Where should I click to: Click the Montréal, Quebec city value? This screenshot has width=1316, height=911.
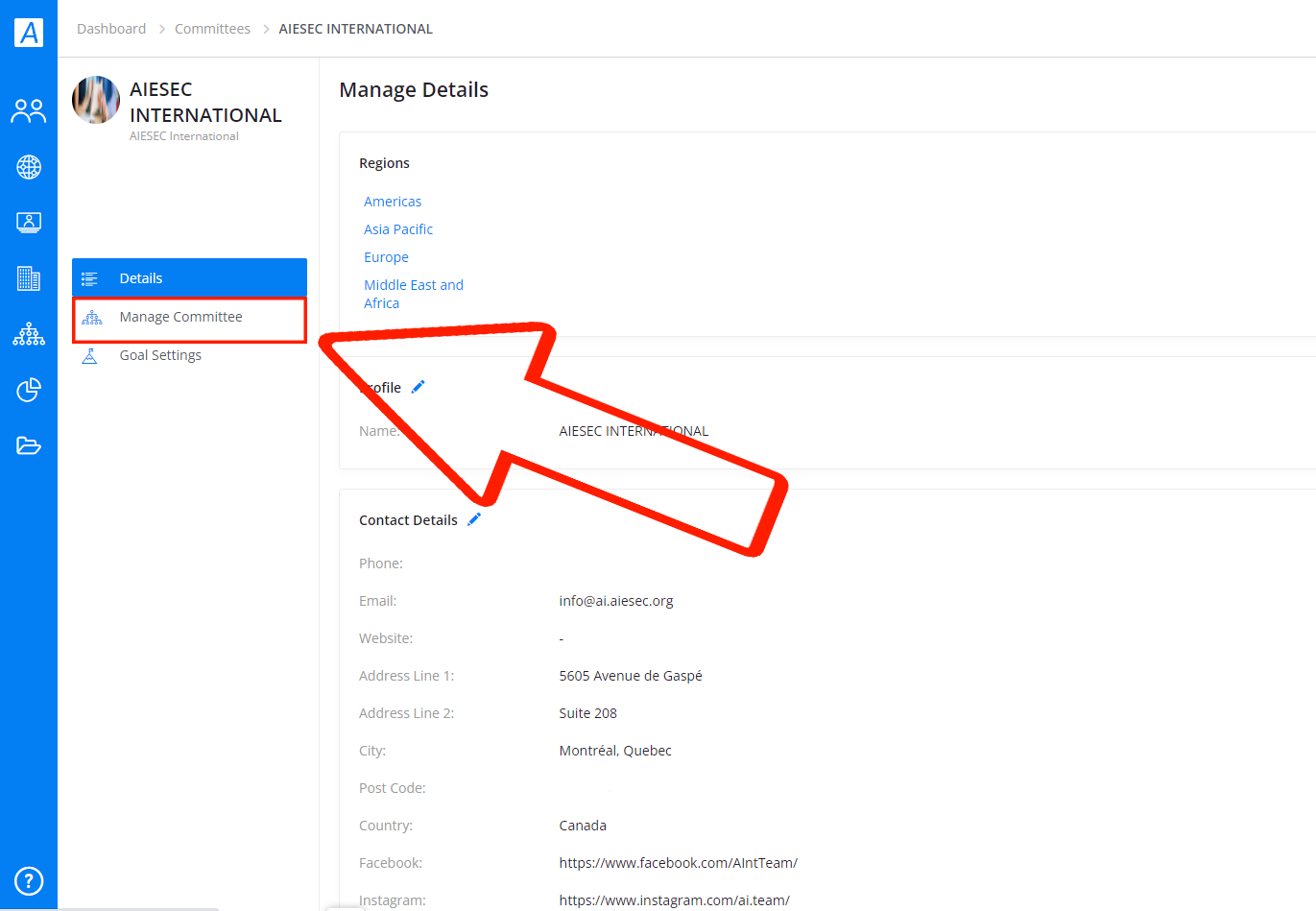(615, 751)
